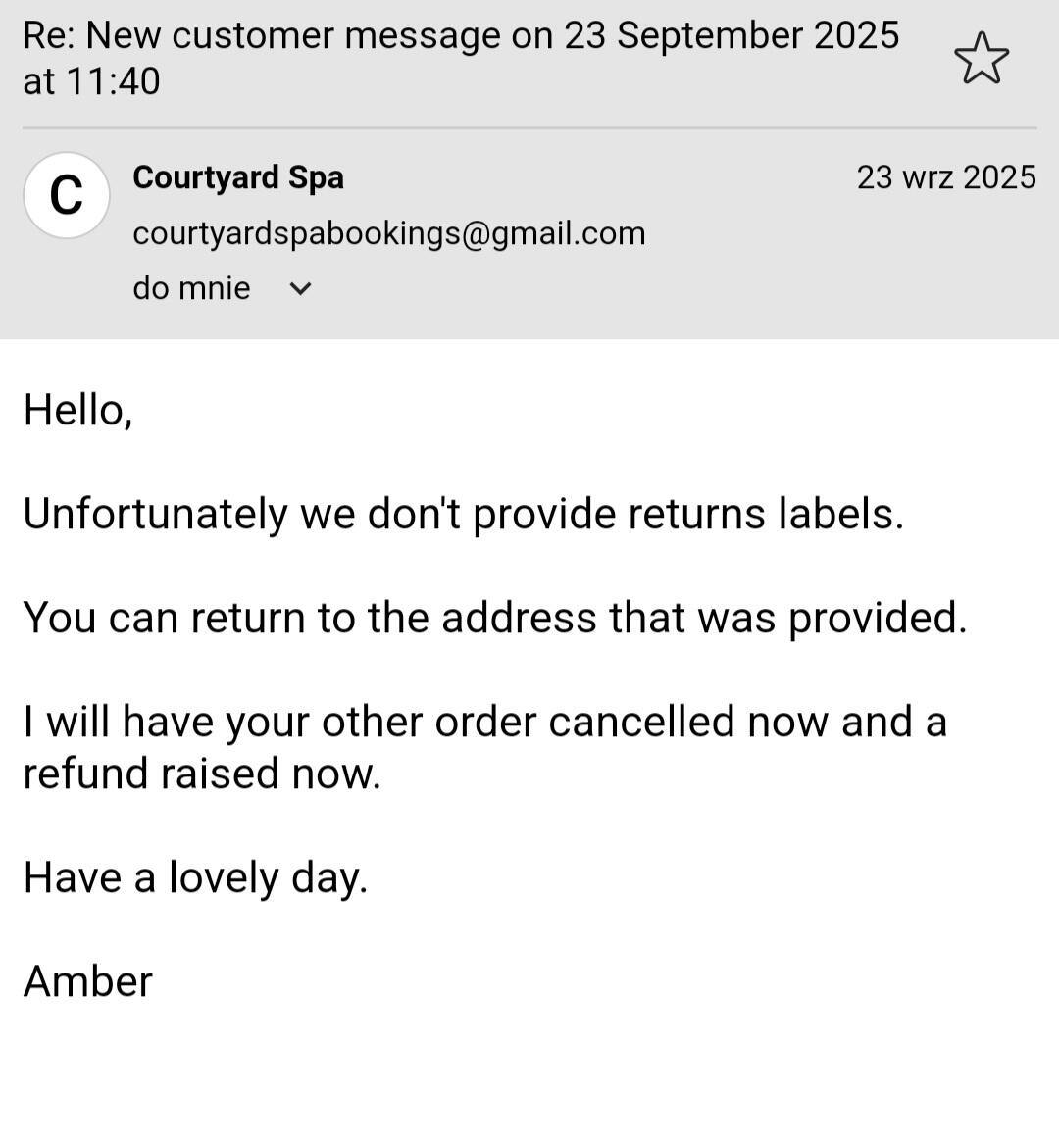Star this email from Courtyard Spa

[x=981, y=58]
